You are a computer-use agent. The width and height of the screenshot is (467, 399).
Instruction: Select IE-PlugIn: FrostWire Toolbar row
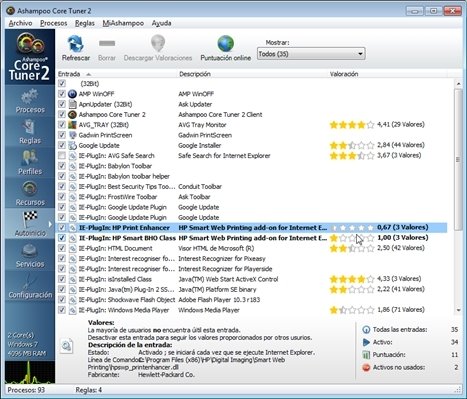[252, 197]
